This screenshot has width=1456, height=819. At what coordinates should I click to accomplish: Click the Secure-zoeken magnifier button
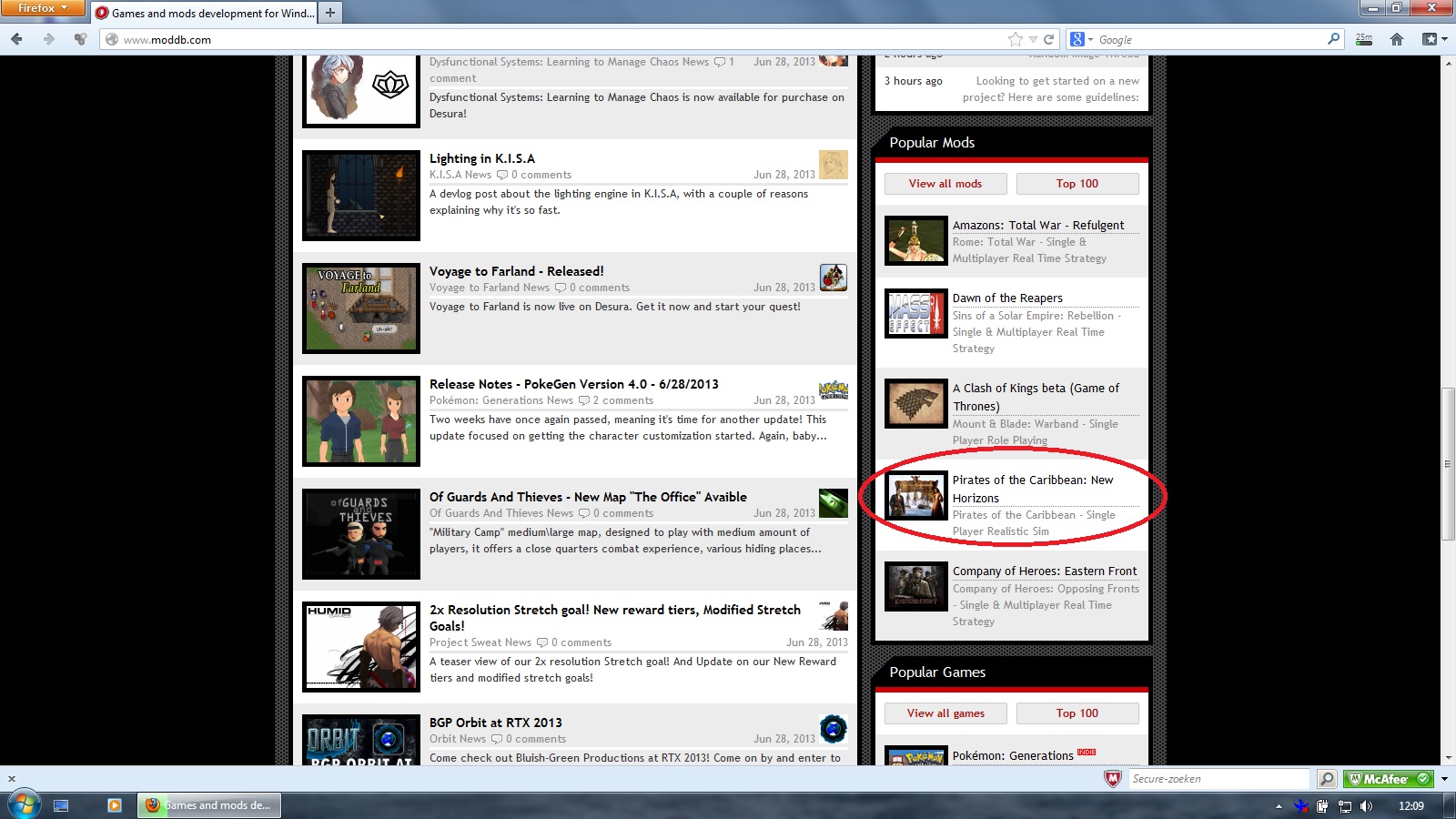pyautogui.click(x=1327, y=779)
